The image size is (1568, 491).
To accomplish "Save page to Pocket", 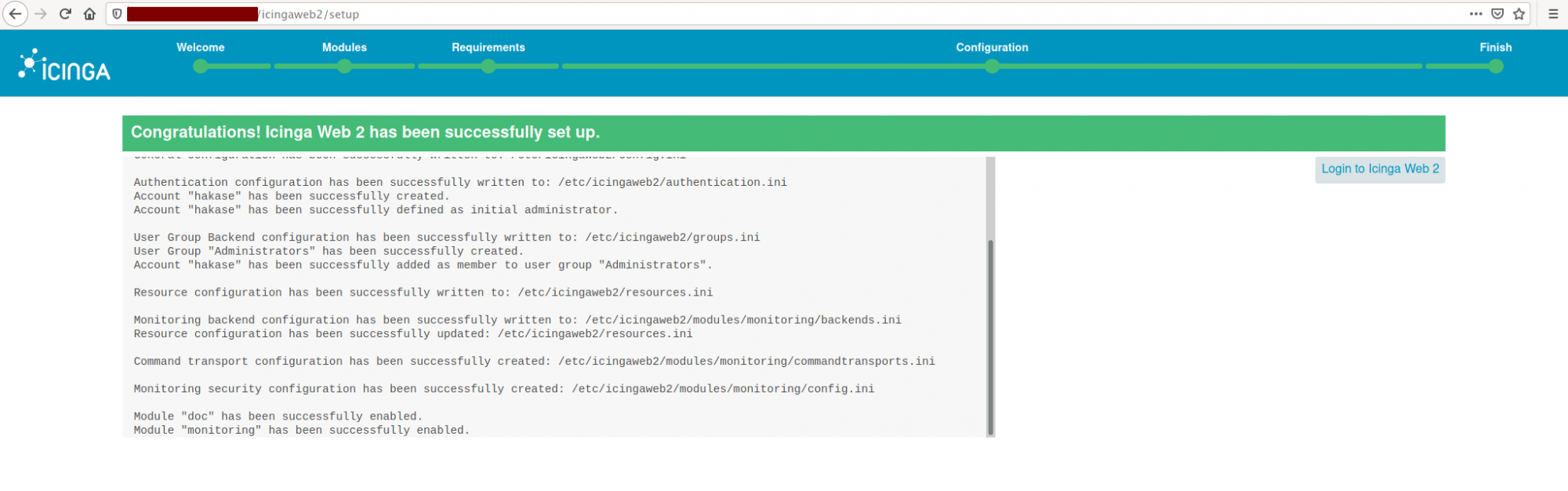I will pyautogui.click(x=1497, y=14).
